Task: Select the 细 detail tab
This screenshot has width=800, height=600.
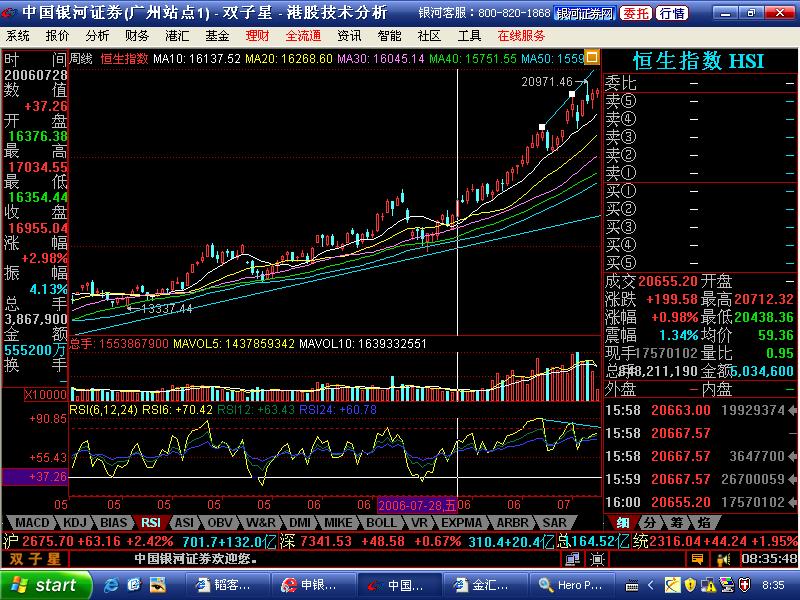Action: 622,522
